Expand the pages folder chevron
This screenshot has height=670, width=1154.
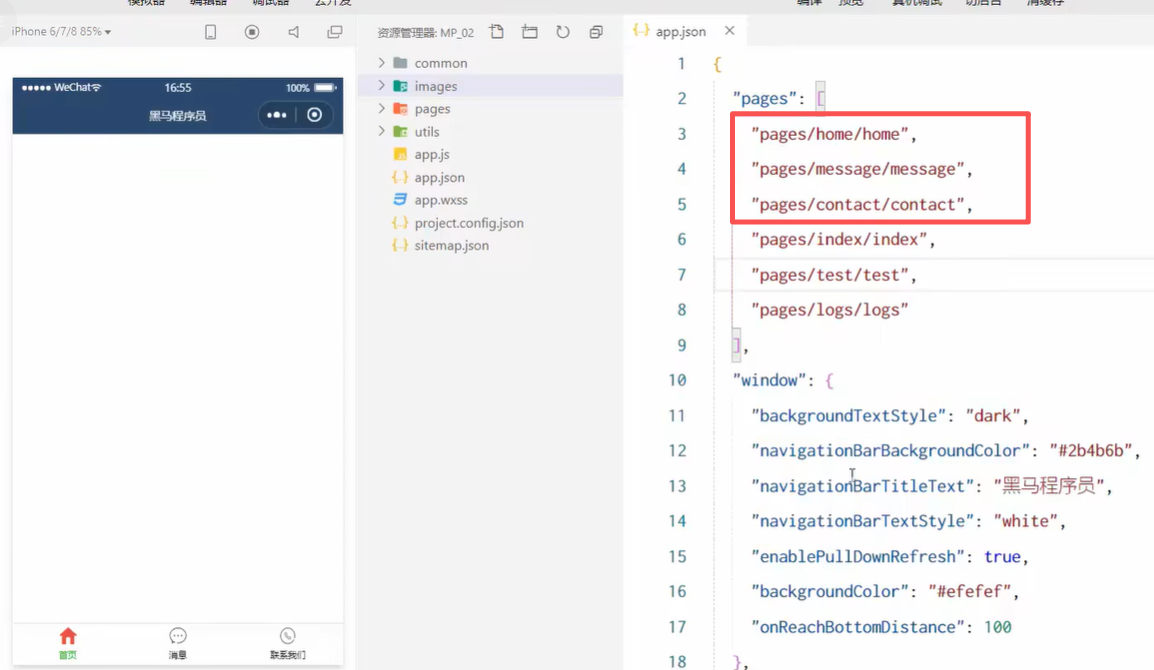[x=381, y=108]
